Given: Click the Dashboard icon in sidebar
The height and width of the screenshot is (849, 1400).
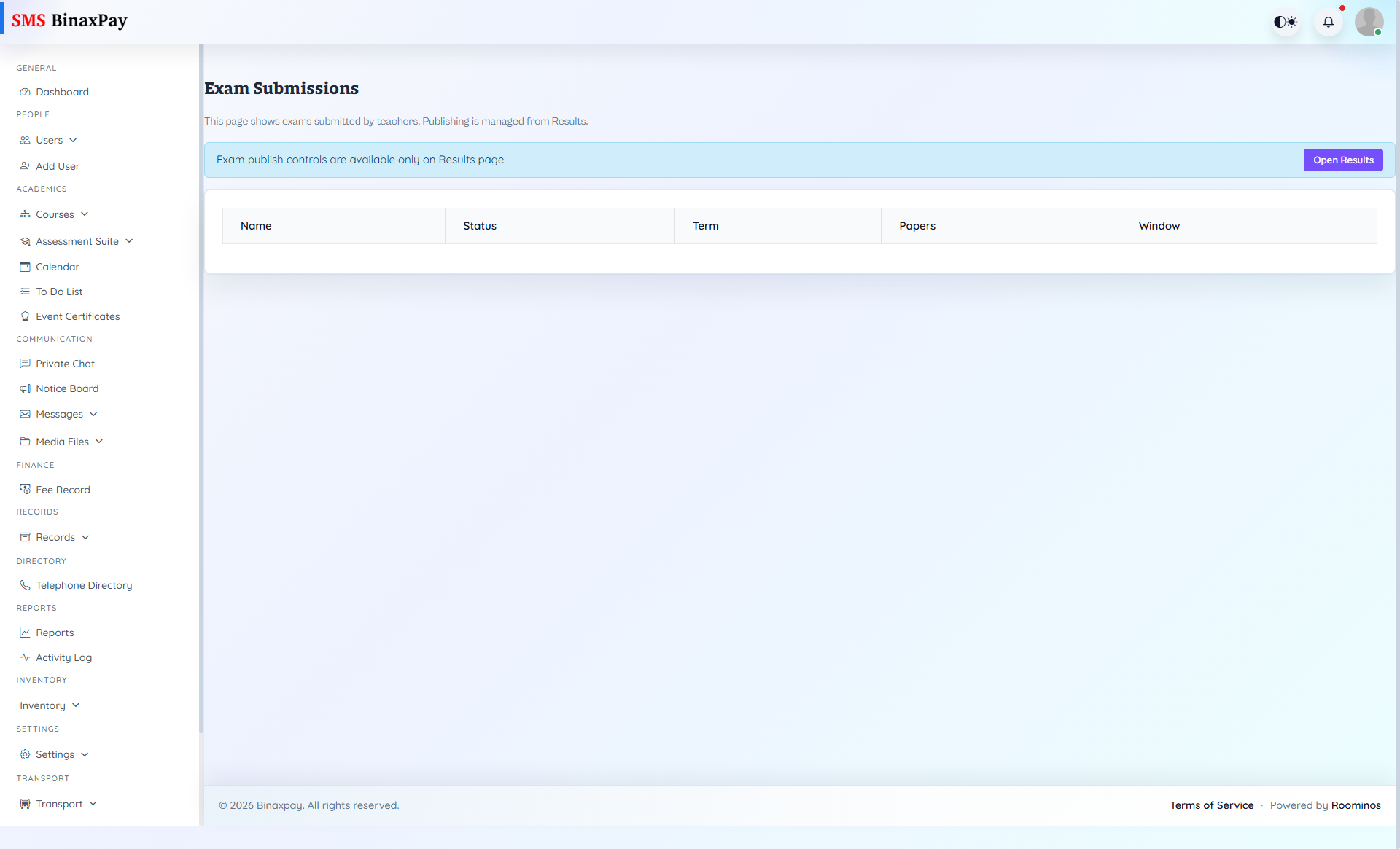Looking at the screenshot, I should tap(26, 92).
